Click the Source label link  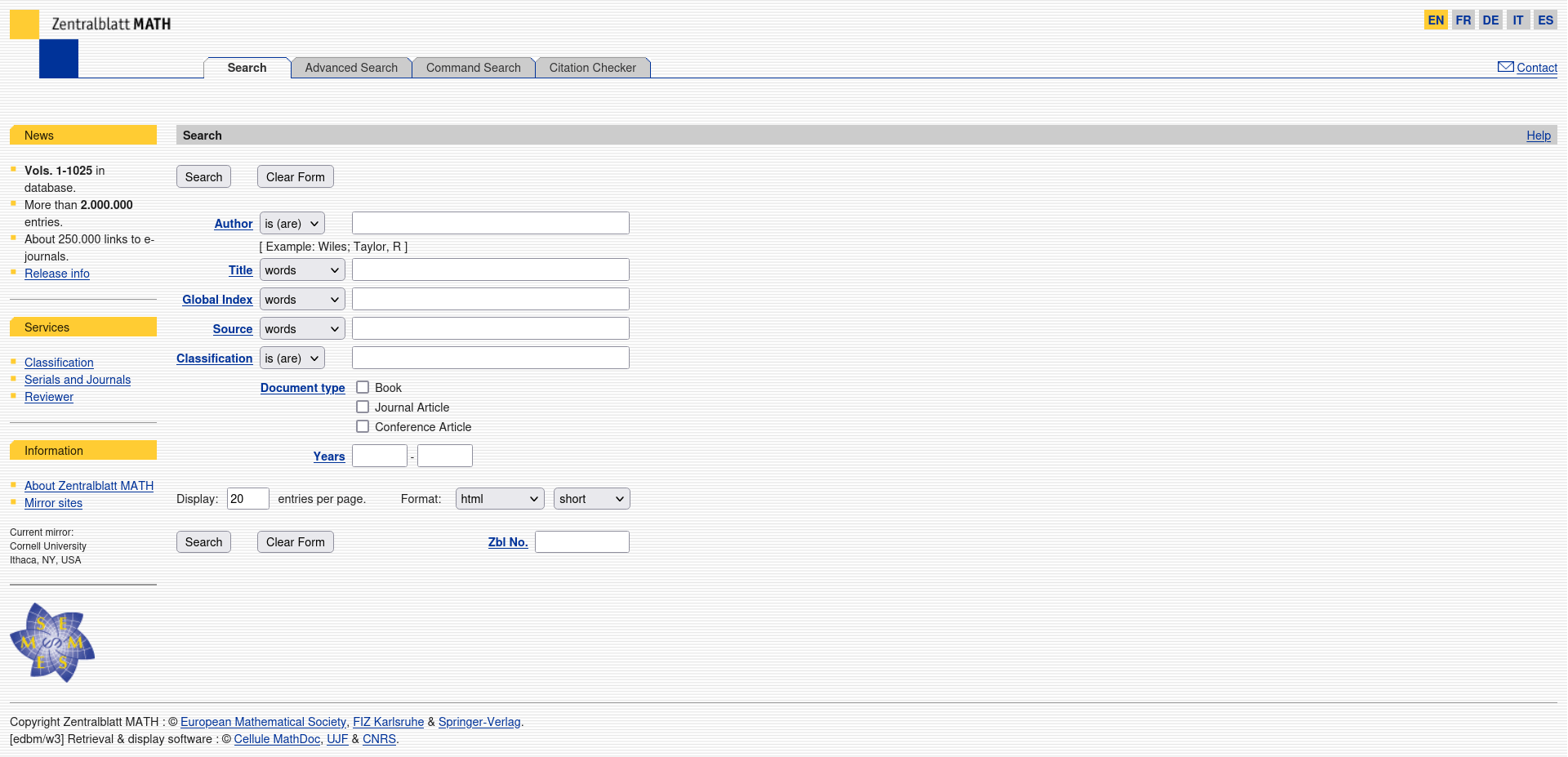[233, 329]
